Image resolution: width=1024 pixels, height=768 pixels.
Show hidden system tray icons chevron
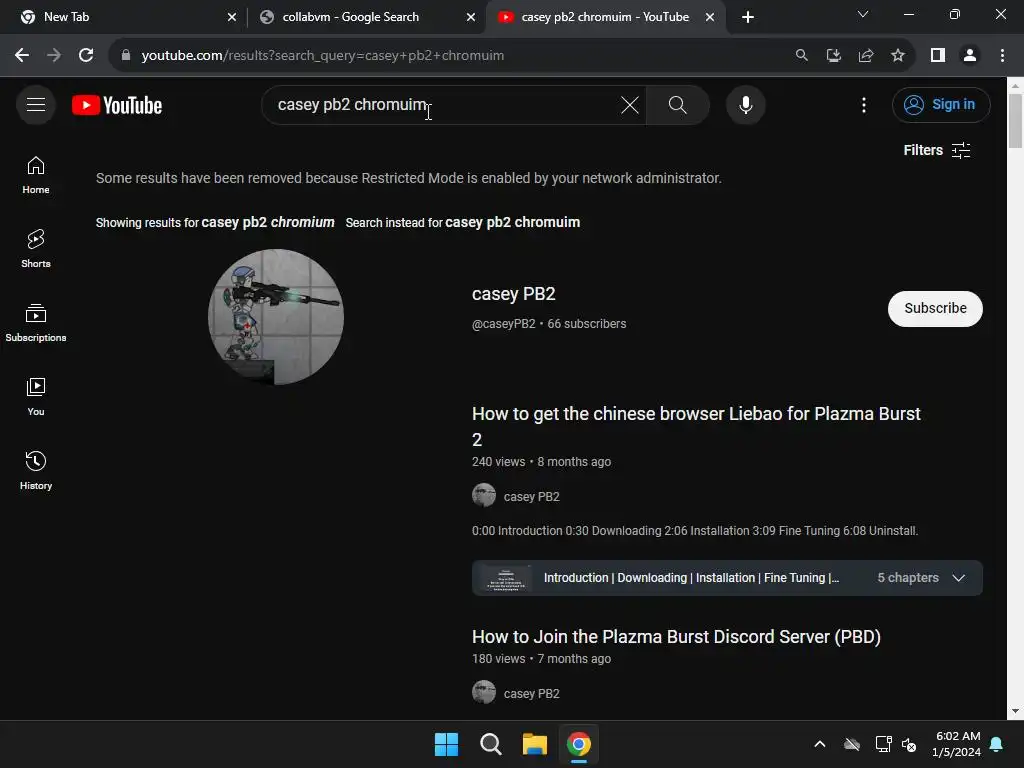point(820,744)
